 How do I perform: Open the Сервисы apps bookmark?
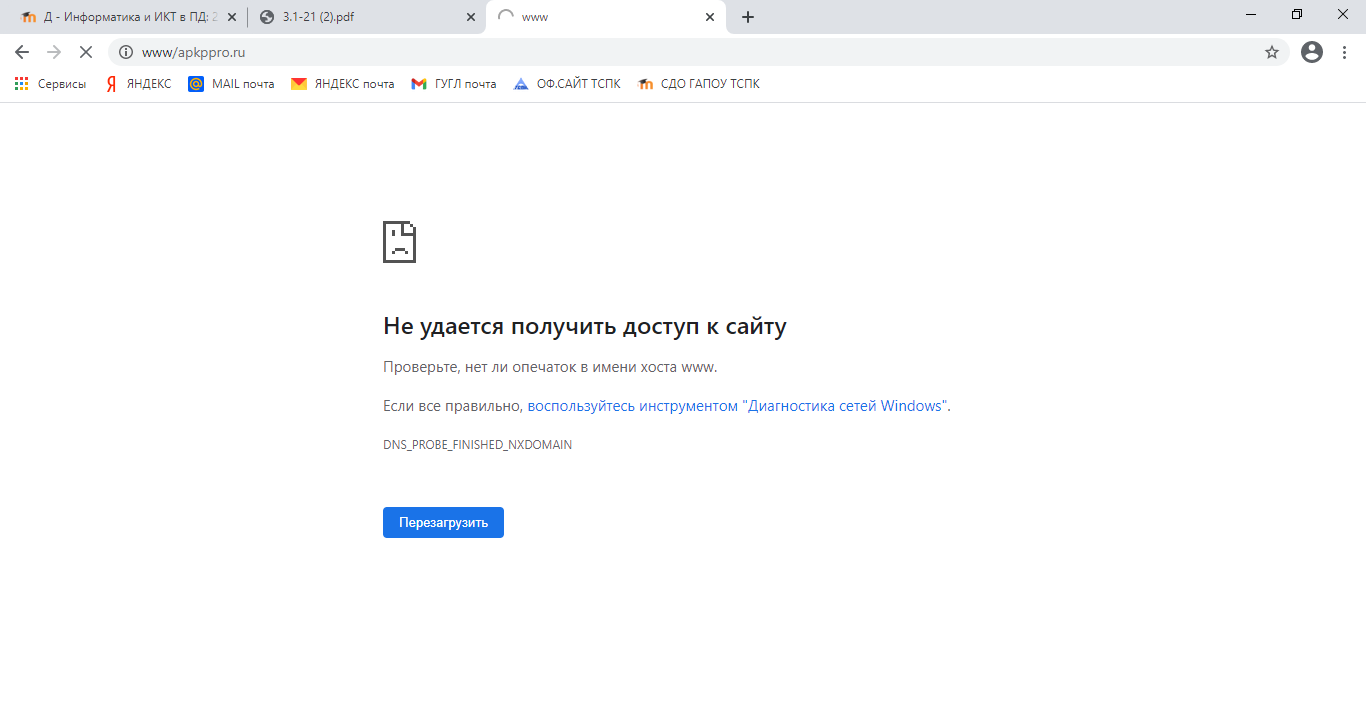50,84
